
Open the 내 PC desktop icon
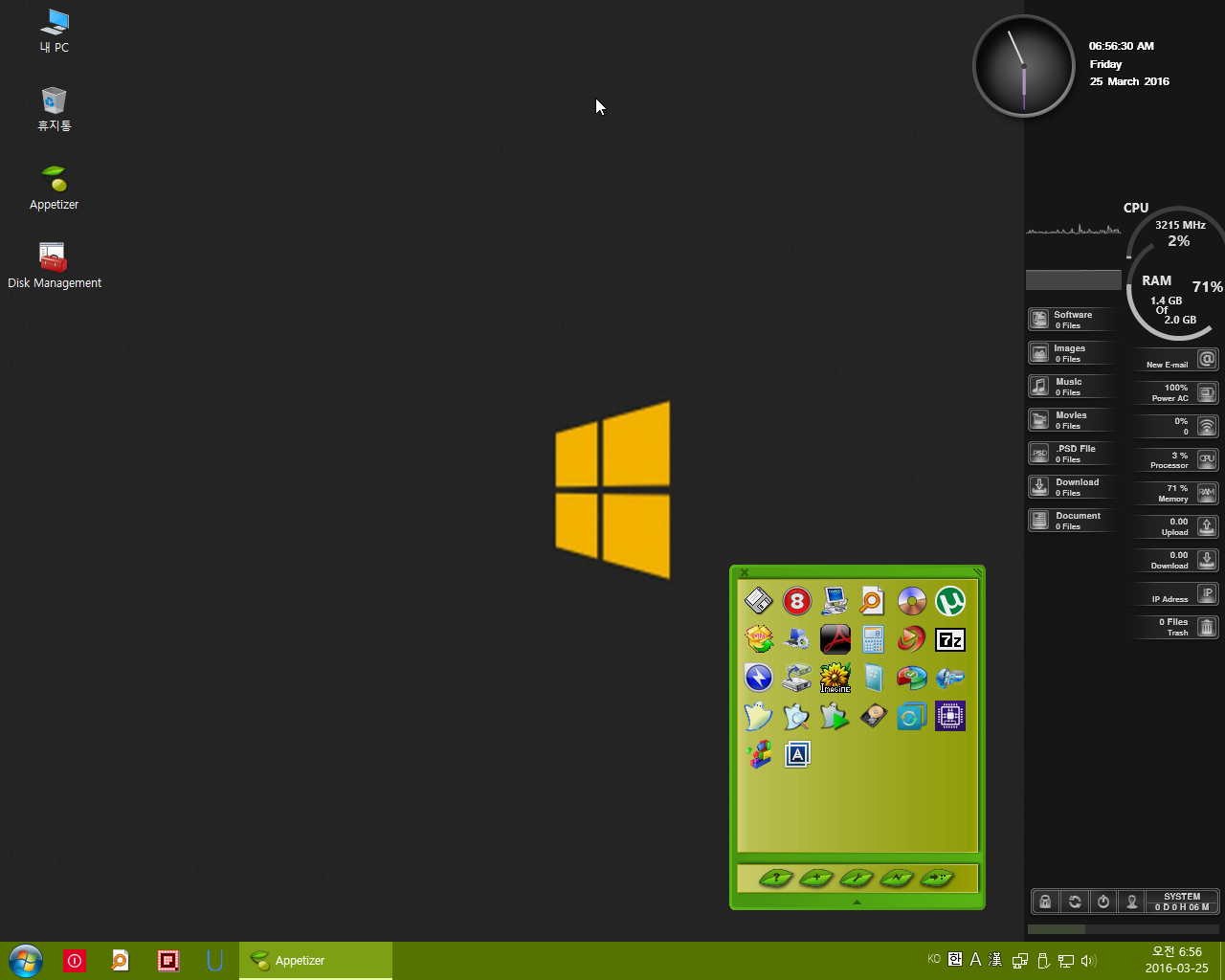pyautogui.click(x=55, y=31)
